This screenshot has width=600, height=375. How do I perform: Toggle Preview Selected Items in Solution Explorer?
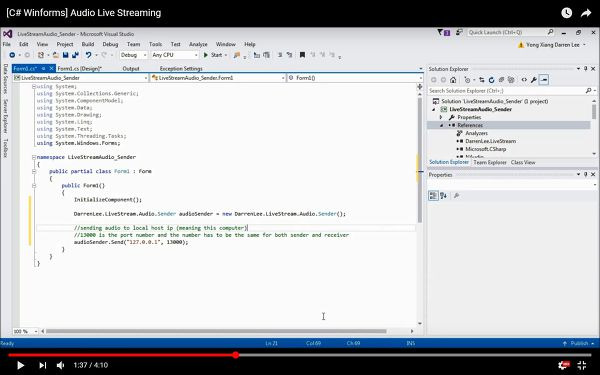(x=544, y=80)
